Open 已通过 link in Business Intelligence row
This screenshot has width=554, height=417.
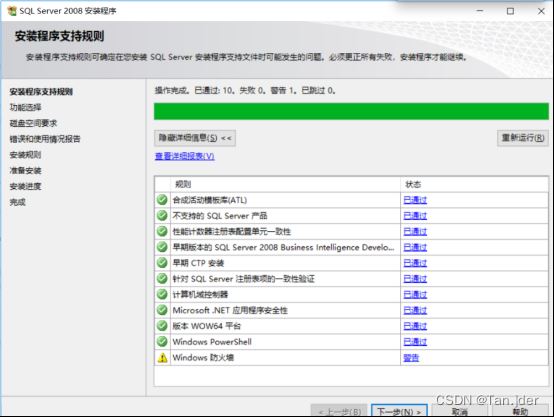click(415, 247)
